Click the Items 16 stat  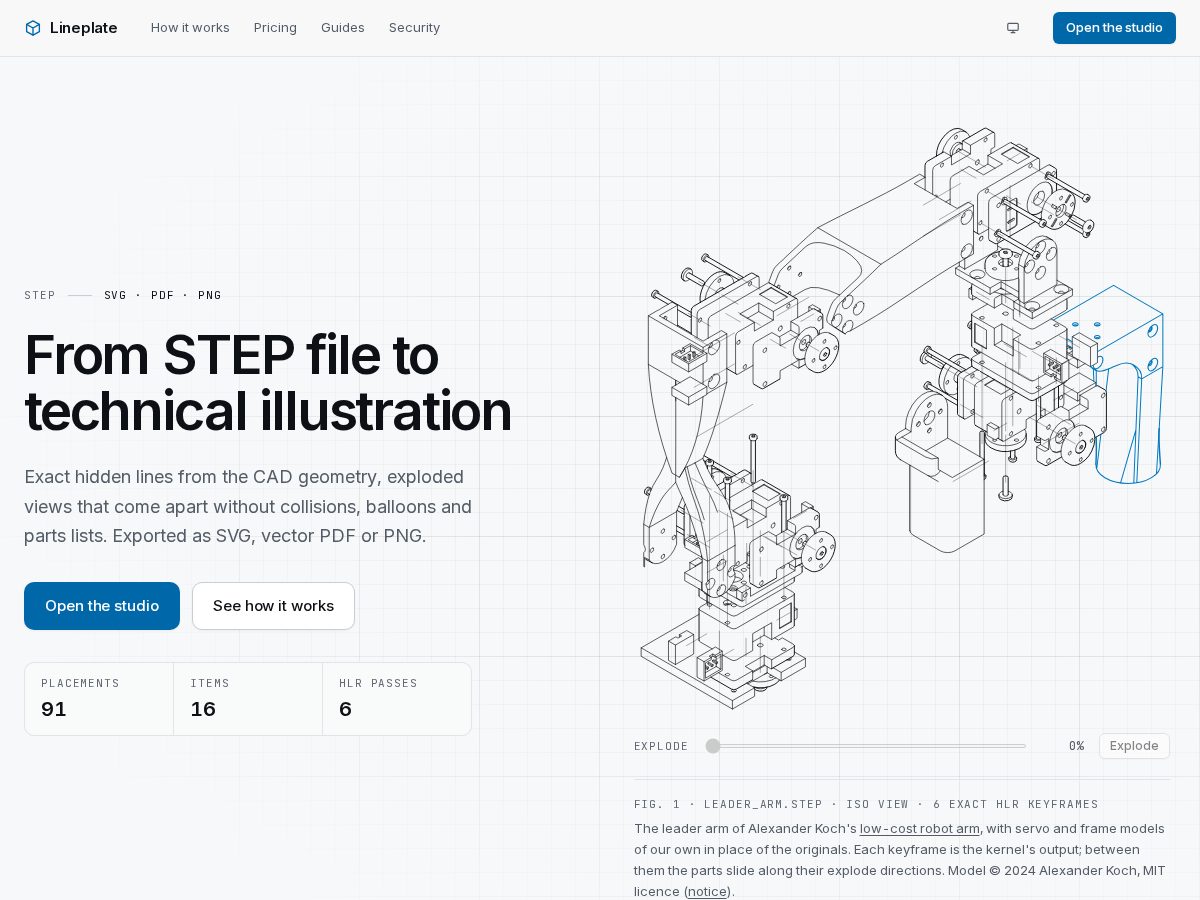coord(248,699)
